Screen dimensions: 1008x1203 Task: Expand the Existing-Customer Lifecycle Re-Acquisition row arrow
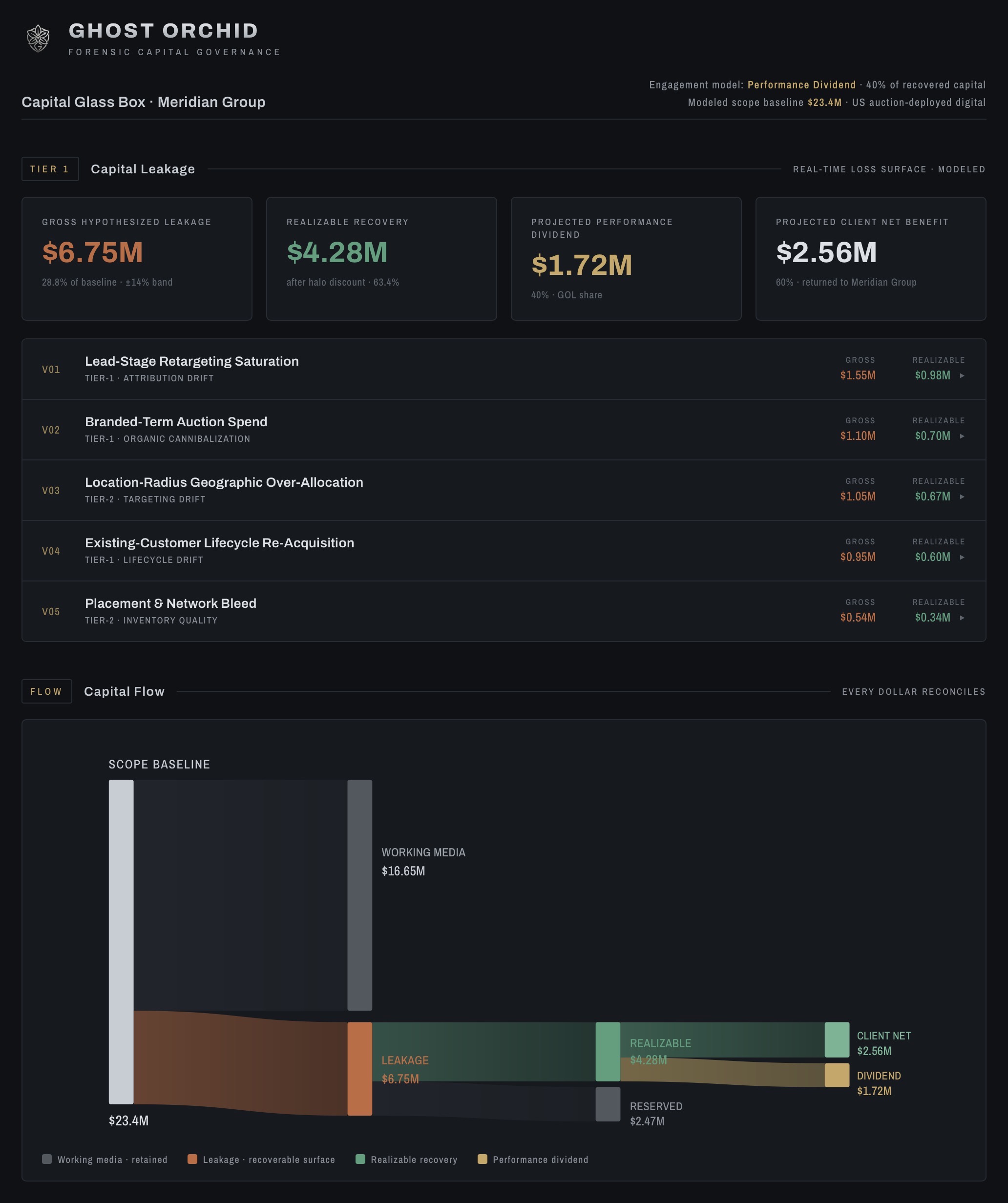coord(962,558)
